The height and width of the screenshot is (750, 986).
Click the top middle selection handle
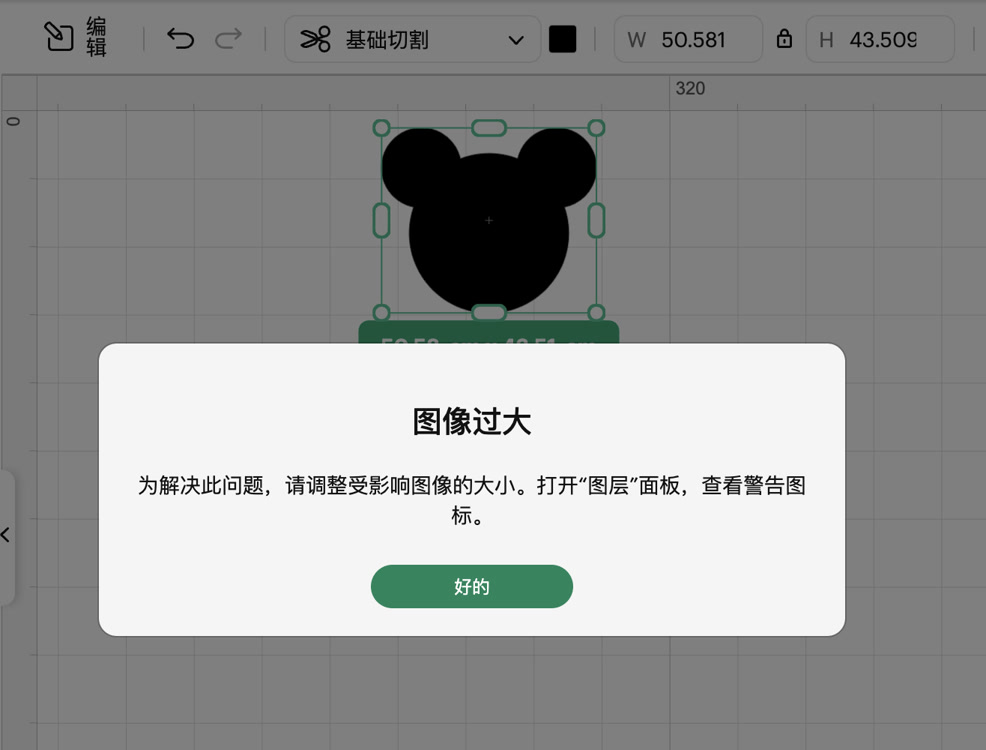(x=489, y=128)
